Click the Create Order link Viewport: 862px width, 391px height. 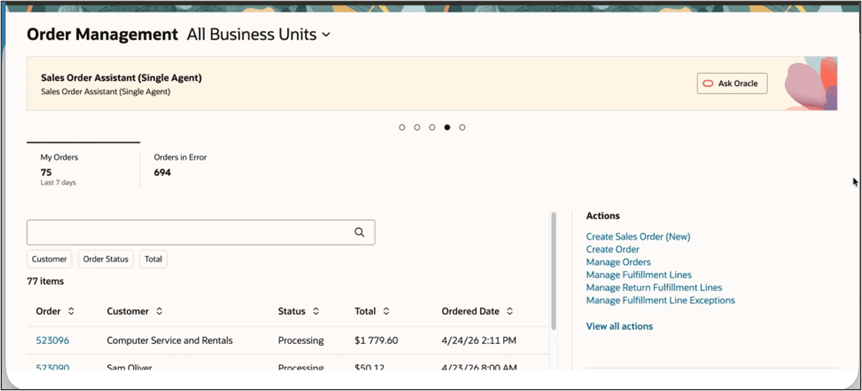(x=612, y=249)
